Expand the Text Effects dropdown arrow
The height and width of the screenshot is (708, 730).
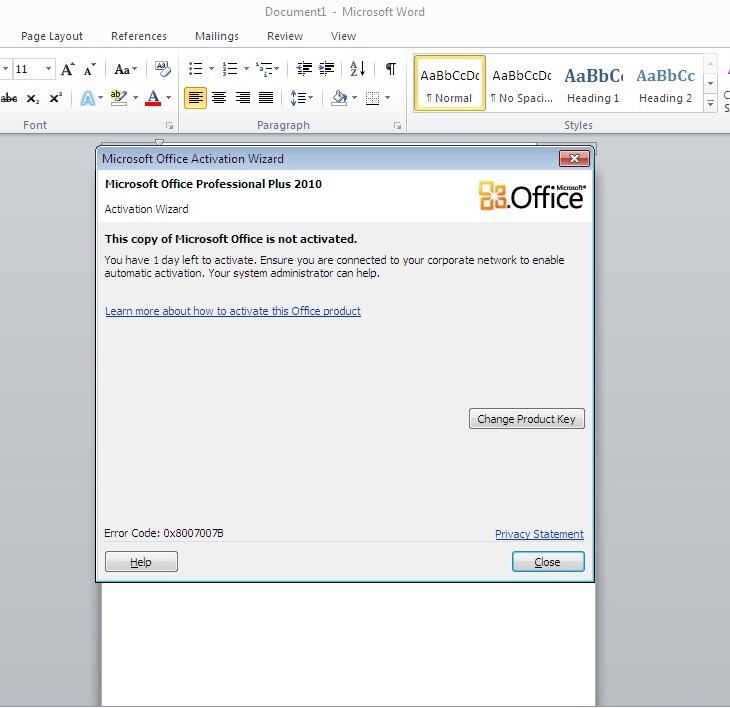click(100, 98)
